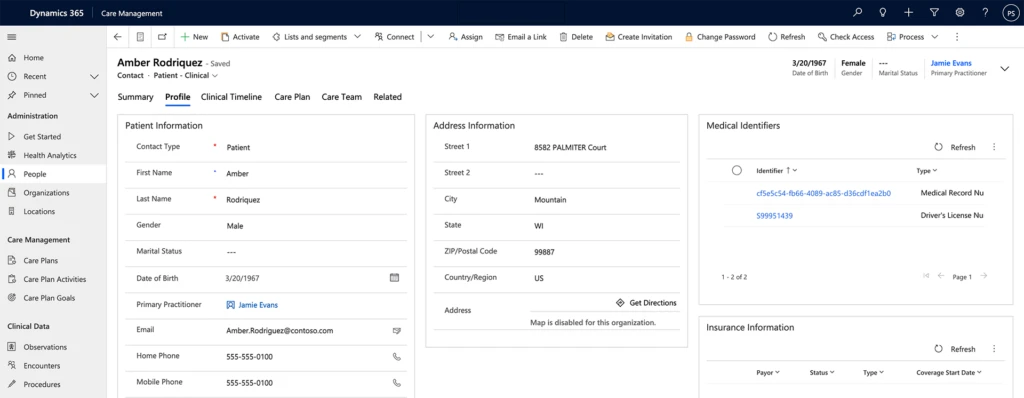The image size is (1024, 398).
Task: Open the search icon in top bar
Action: [857, 12]
